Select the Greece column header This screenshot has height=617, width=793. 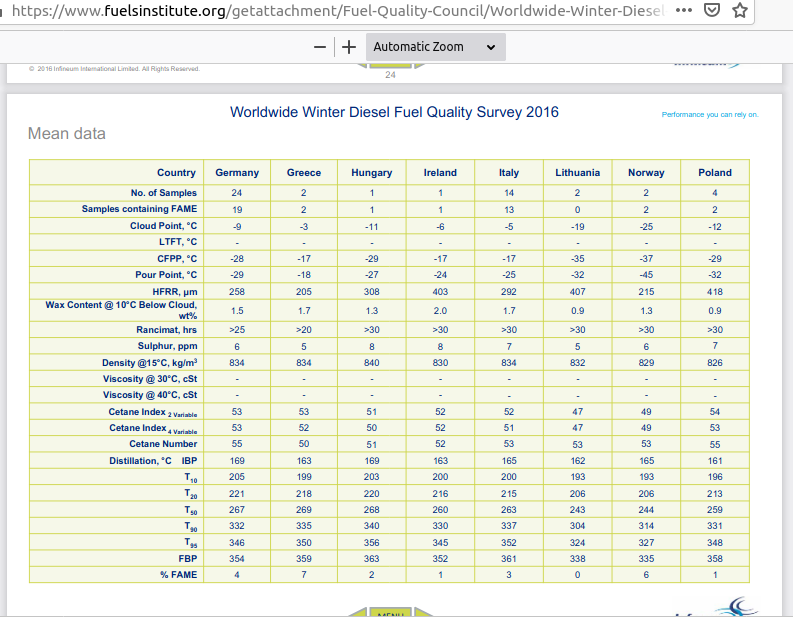(303, 172)
